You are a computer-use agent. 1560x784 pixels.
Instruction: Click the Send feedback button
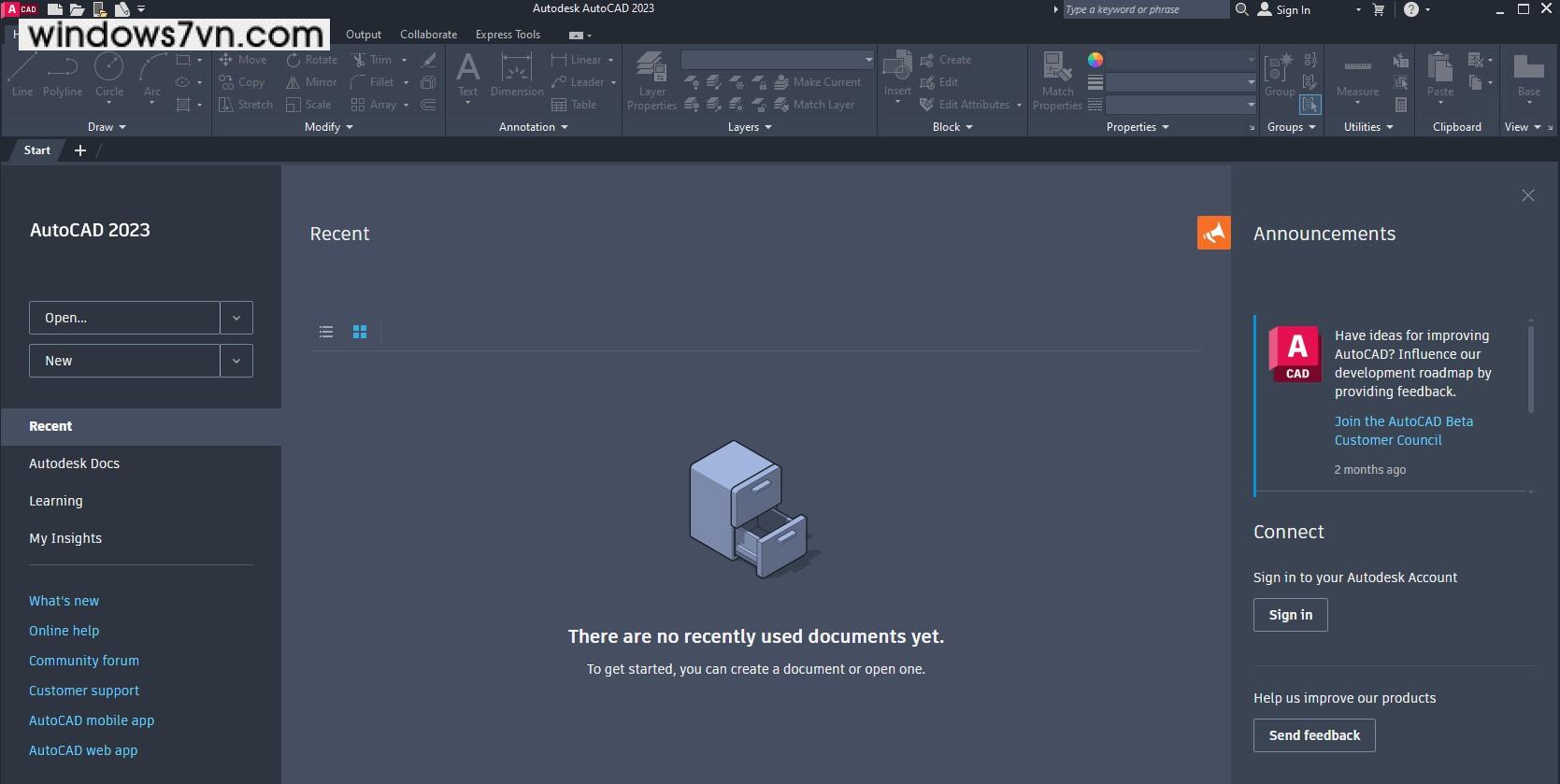(1313, 735)
